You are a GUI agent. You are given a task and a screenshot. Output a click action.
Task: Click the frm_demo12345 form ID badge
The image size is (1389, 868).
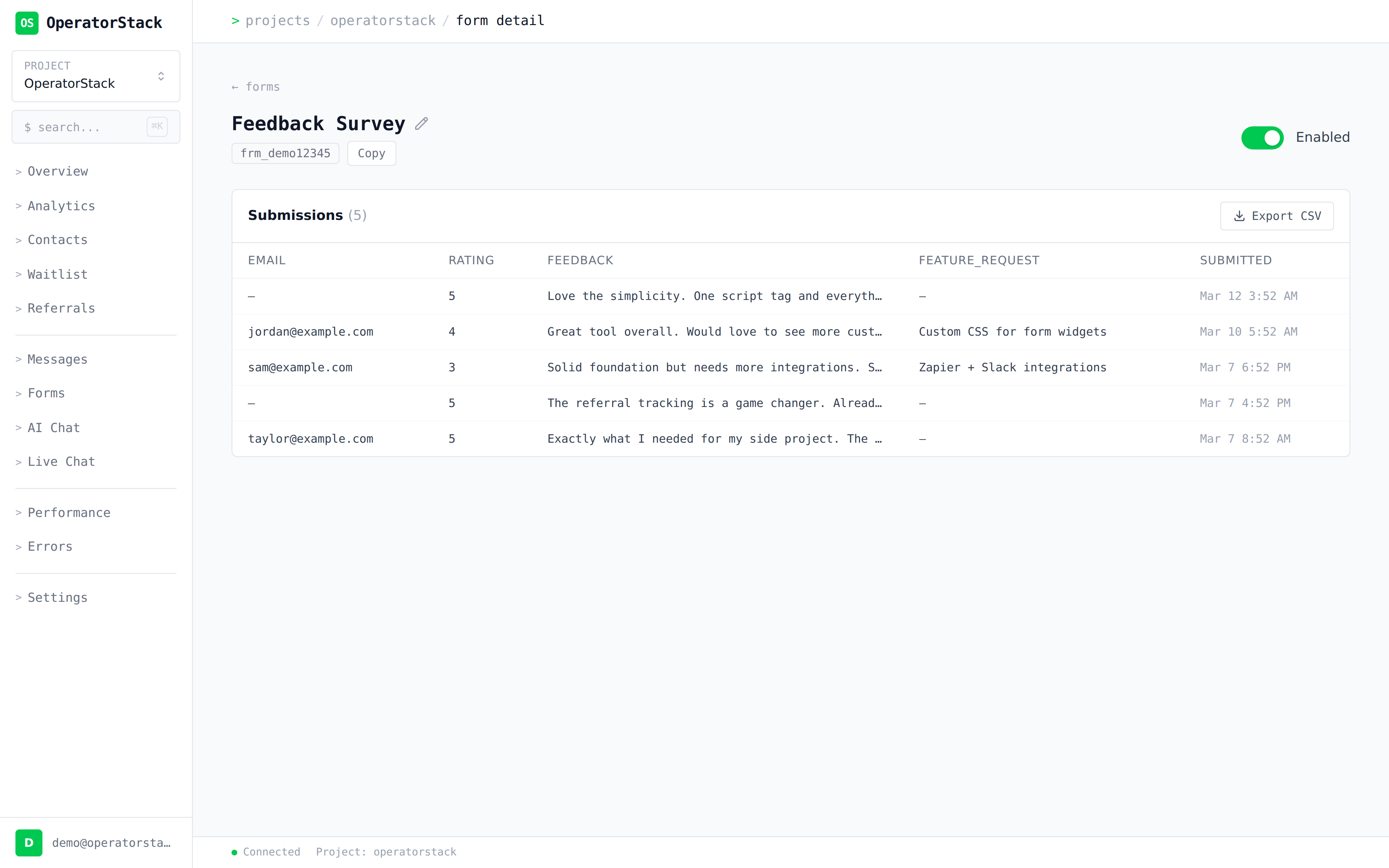click(x=285, y=153)
